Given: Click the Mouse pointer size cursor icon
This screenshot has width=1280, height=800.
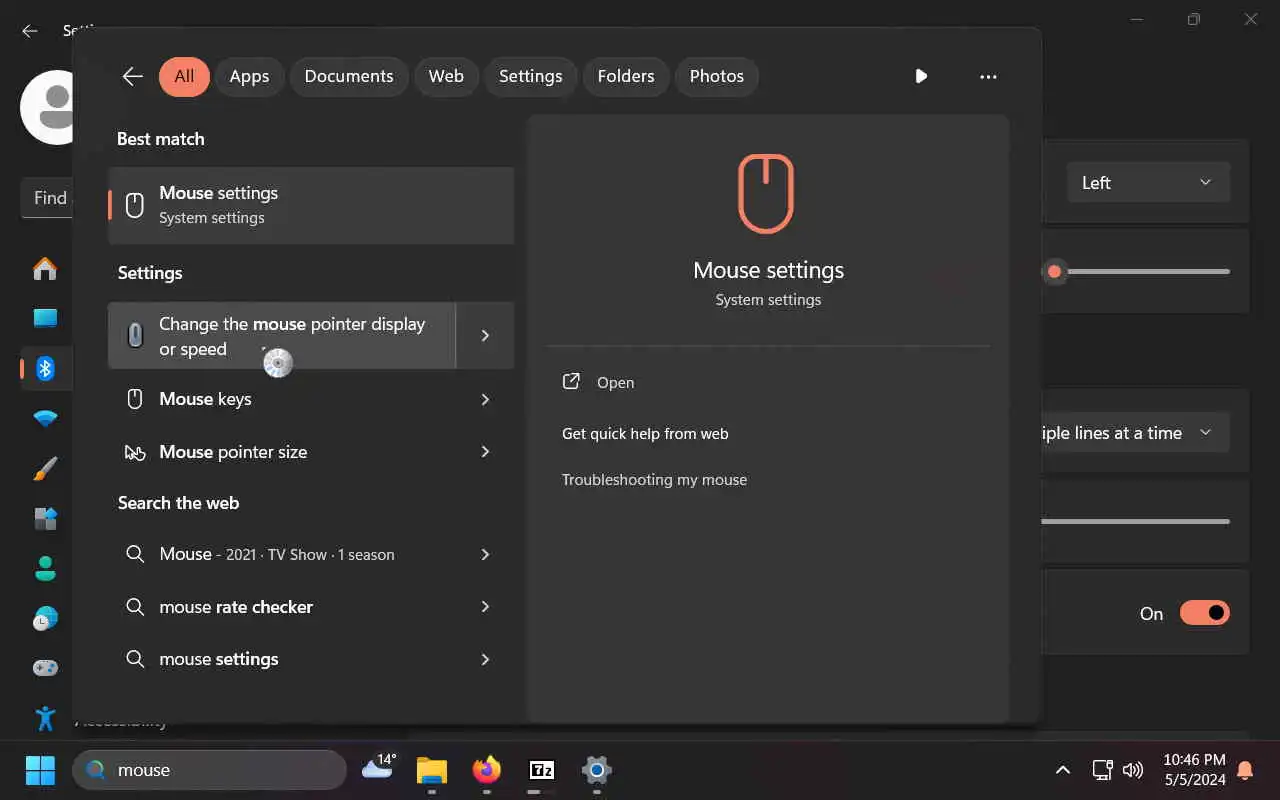Looking at the screenshot, I should click(x=135, y=453).
